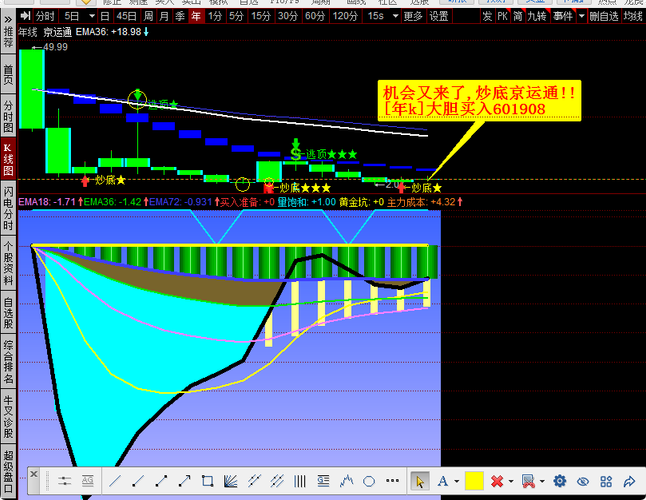Click the AG text style icon

pos(87,481)
